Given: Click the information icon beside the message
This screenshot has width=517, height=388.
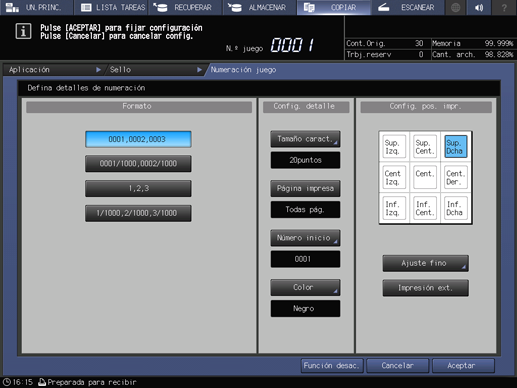Looking at the screenshot, I should coord(23,31).
